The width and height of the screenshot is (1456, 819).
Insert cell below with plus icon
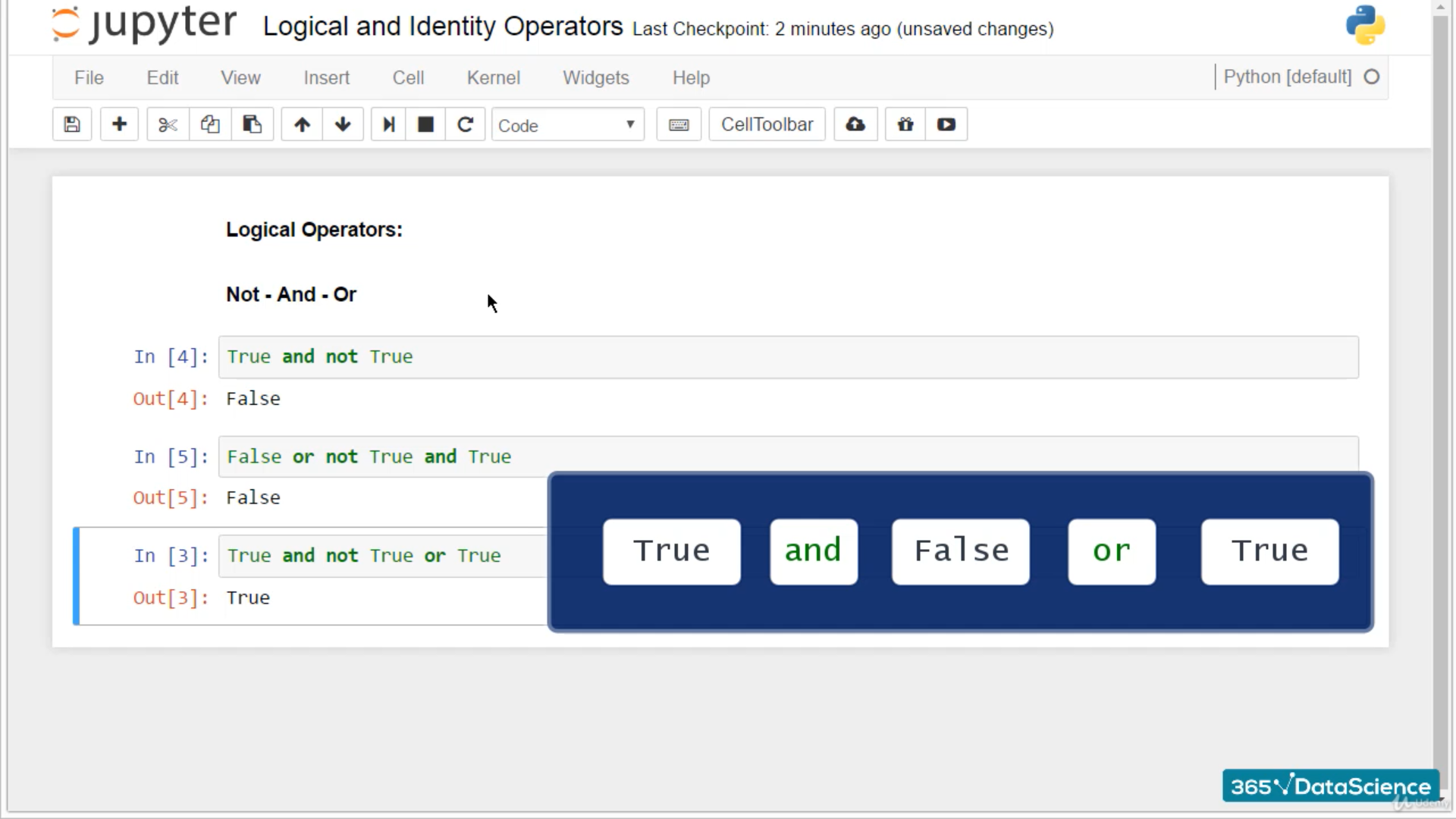coord(119,124)
